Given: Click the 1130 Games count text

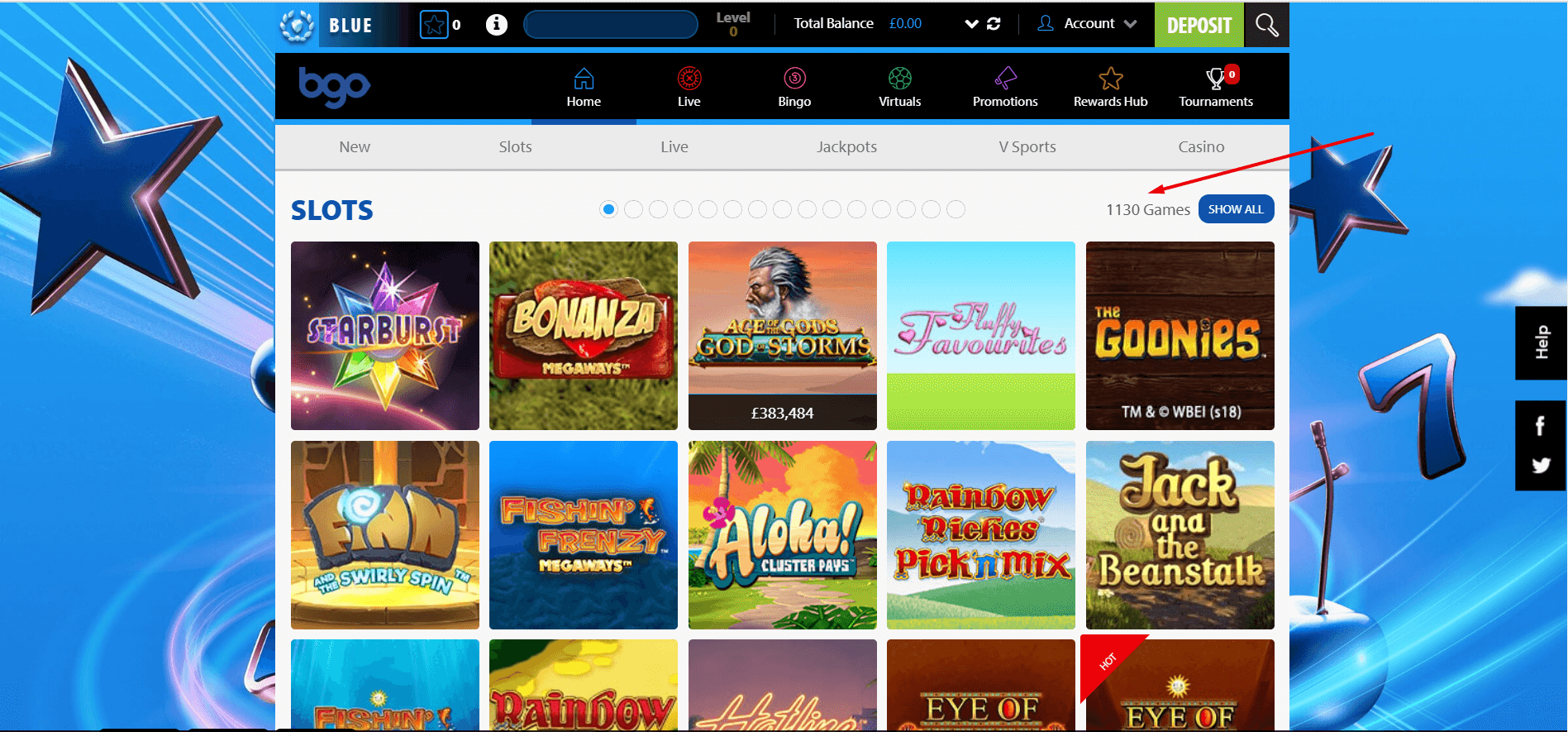Looking at the screenshot, I should [x=1148, y=210].
